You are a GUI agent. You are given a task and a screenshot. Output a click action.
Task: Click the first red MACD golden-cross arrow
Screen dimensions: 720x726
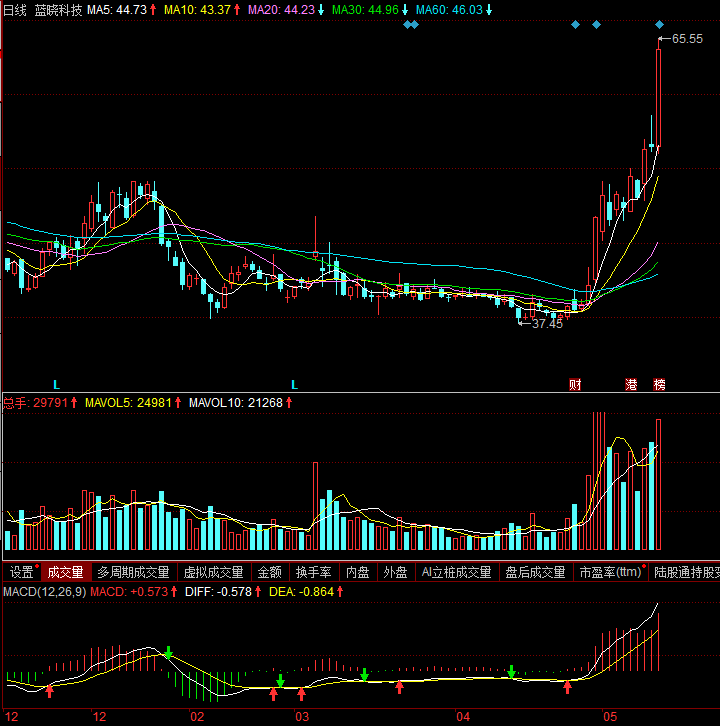coord(50,691)
